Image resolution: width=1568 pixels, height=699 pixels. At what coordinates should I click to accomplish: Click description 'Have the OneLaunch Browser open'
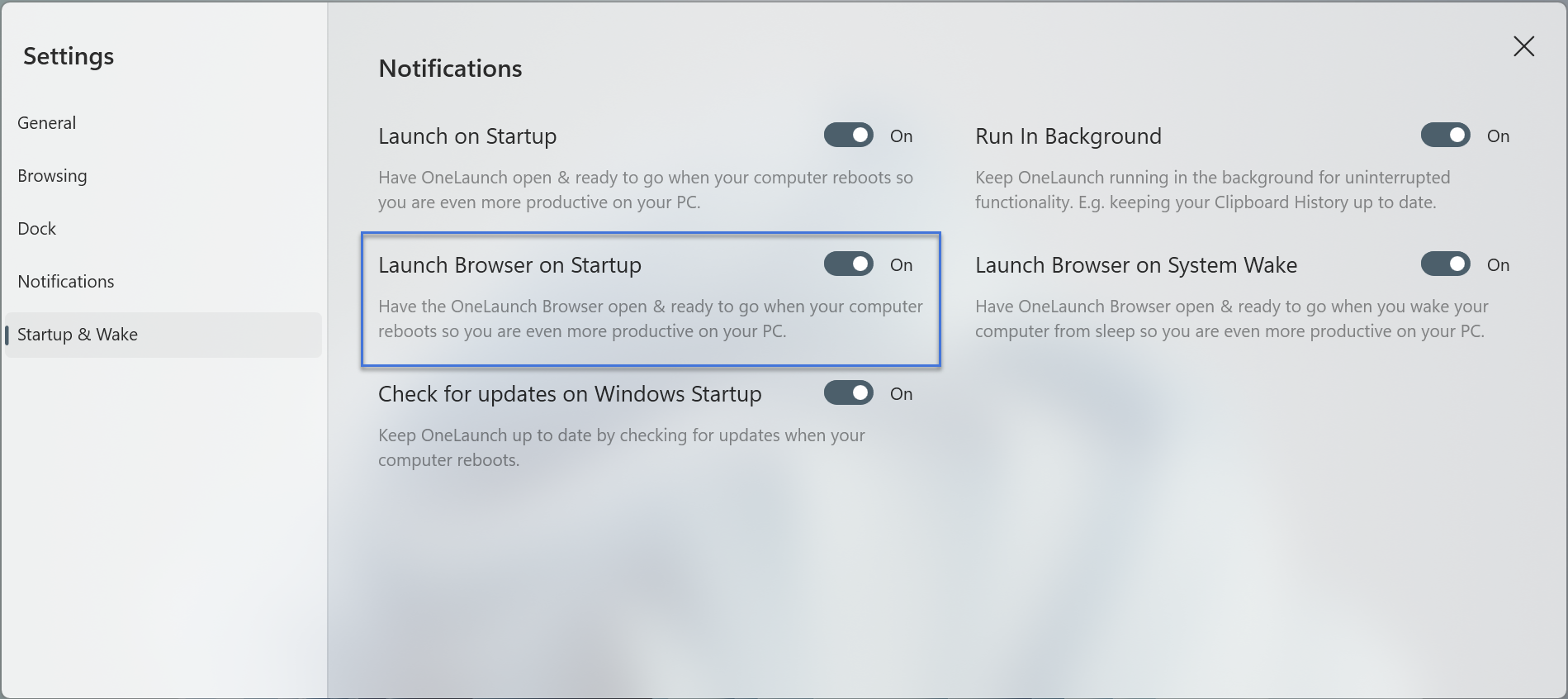point(651,319)
